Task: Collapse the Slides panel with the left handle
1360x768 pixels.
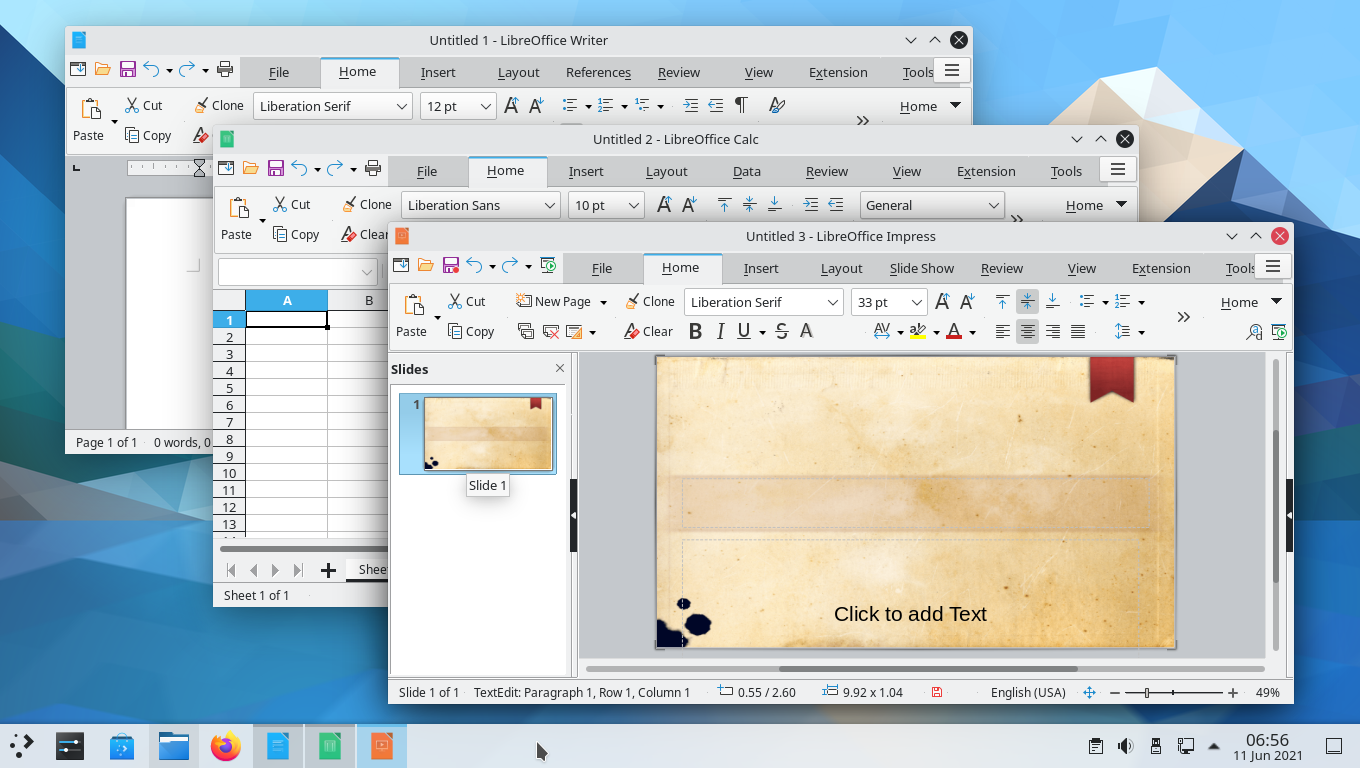Action: (x=573, y=514)
